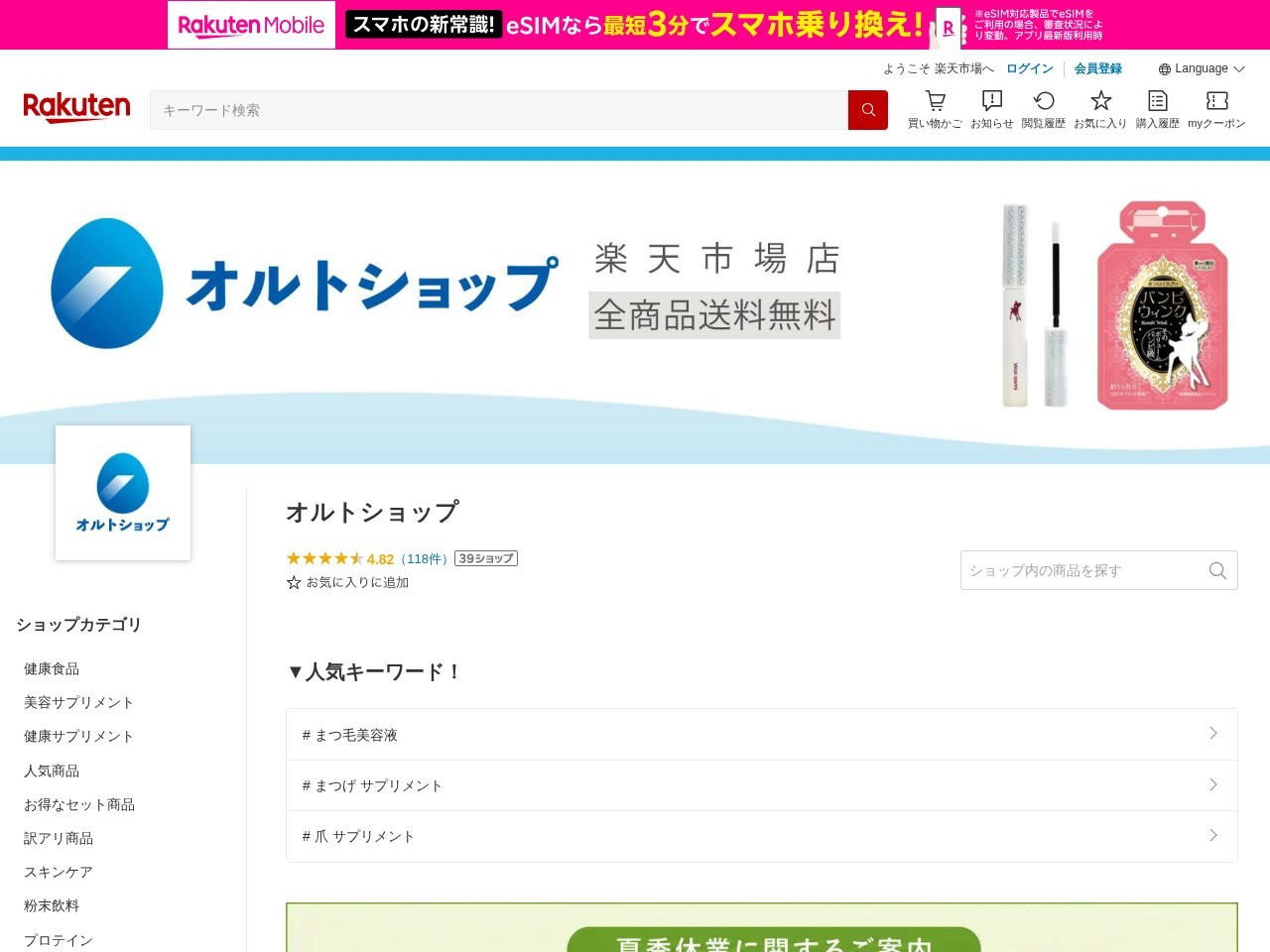Select お得なセット商品 category
The height and width of the screenshot is (952, 1270).
coord(79,805)
